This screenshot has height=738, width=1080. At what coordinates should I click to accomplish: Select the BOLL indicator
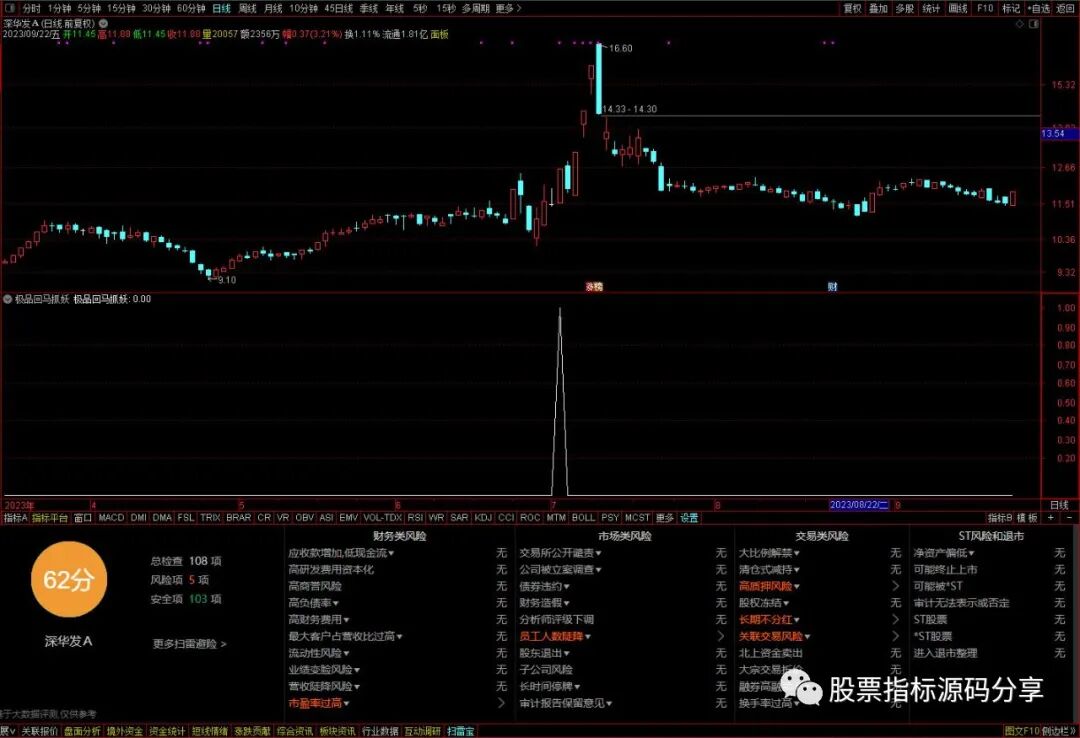(583, 517)
